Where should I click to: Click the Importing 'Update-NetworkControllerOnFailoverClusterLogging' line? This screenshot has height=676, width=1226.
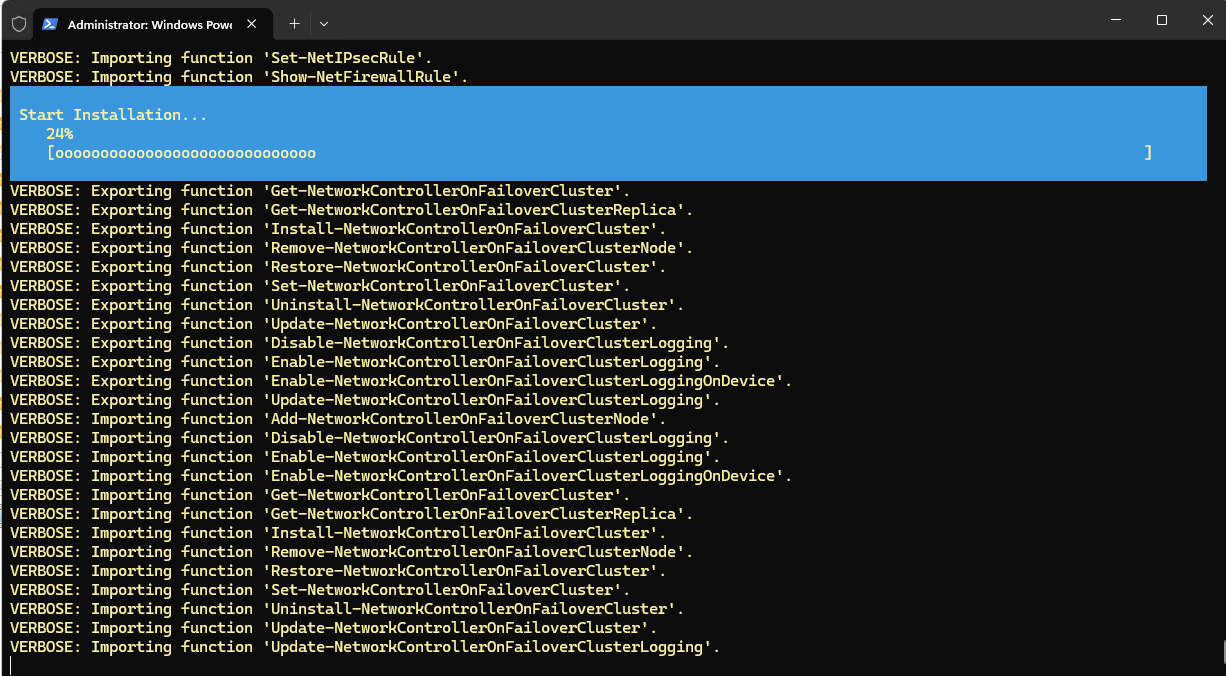point(365,647)
